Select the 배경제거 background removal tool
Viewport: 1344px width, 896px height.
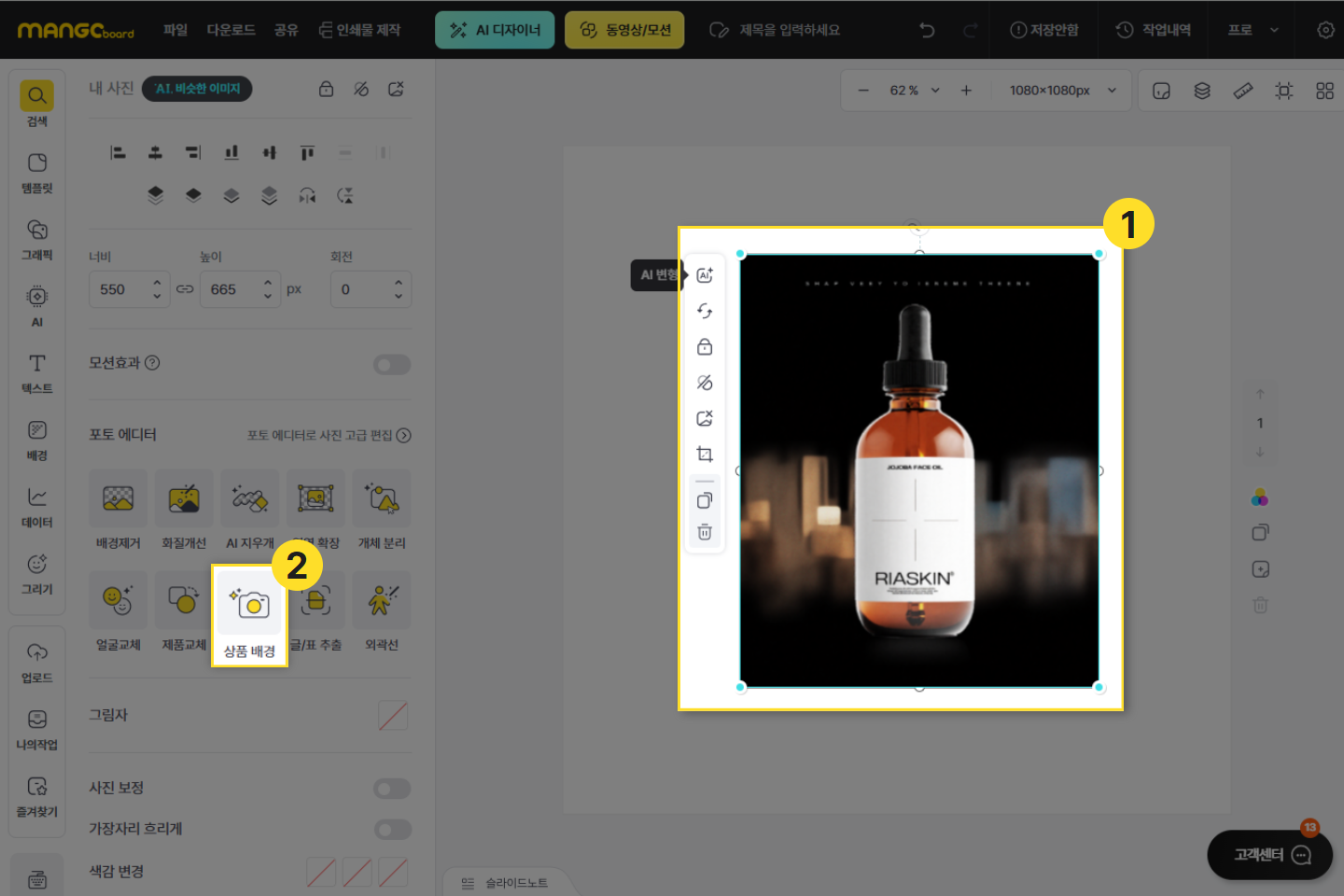[x=118, y=509]
